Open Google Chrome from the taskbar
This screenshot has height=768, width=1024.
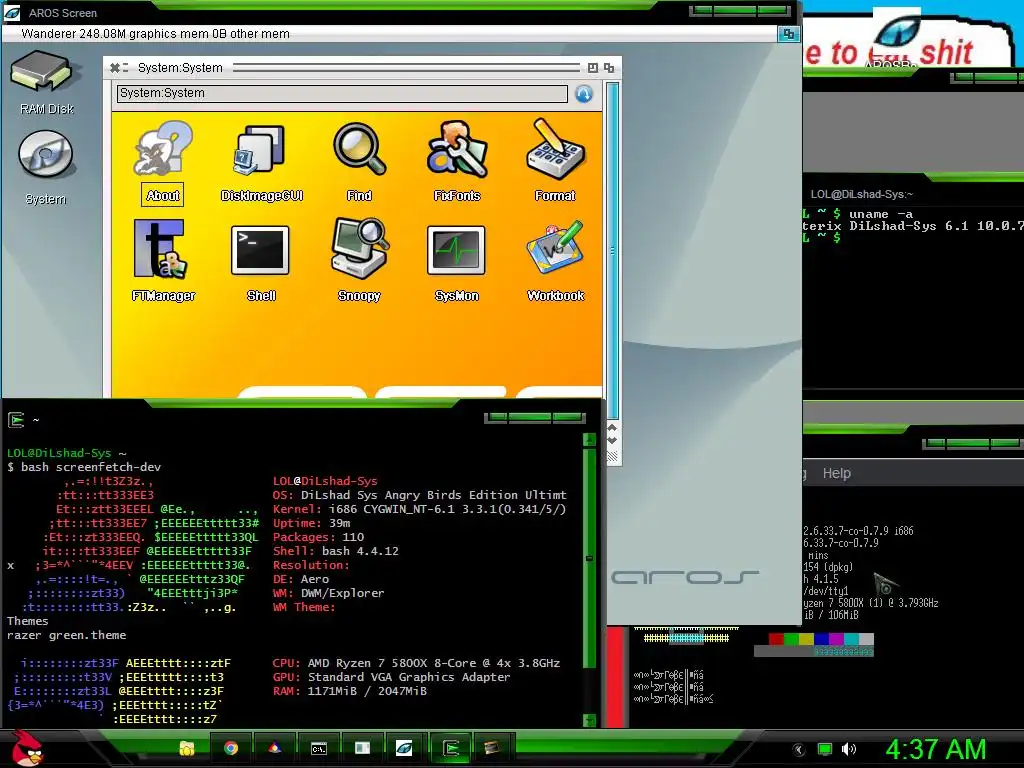(x=231, y=748)
